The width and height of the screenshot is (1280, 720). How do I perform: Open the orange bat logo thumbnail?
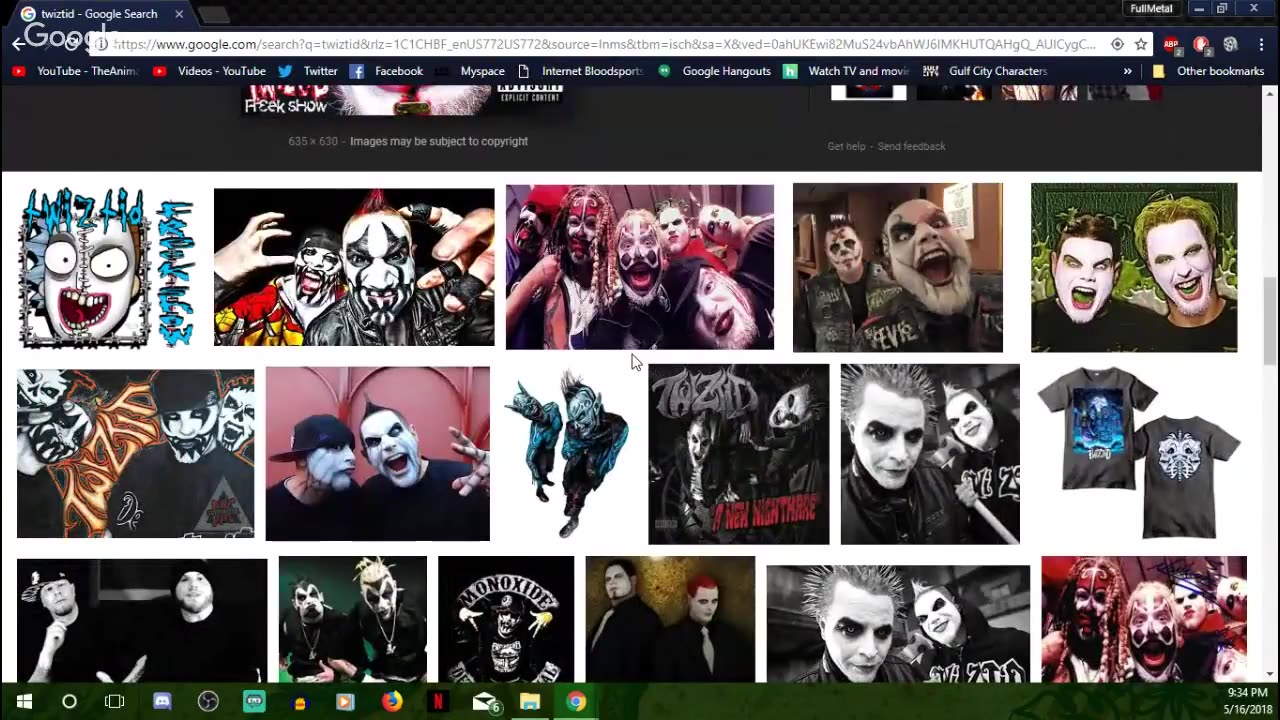point(135,454)
